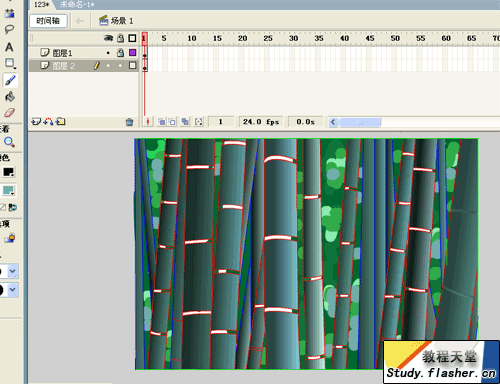Image resolution: width=500 pixels, height=384 pixels.
Task: Switch to the 未命名-1* document tab
Action: click(77, 5)
